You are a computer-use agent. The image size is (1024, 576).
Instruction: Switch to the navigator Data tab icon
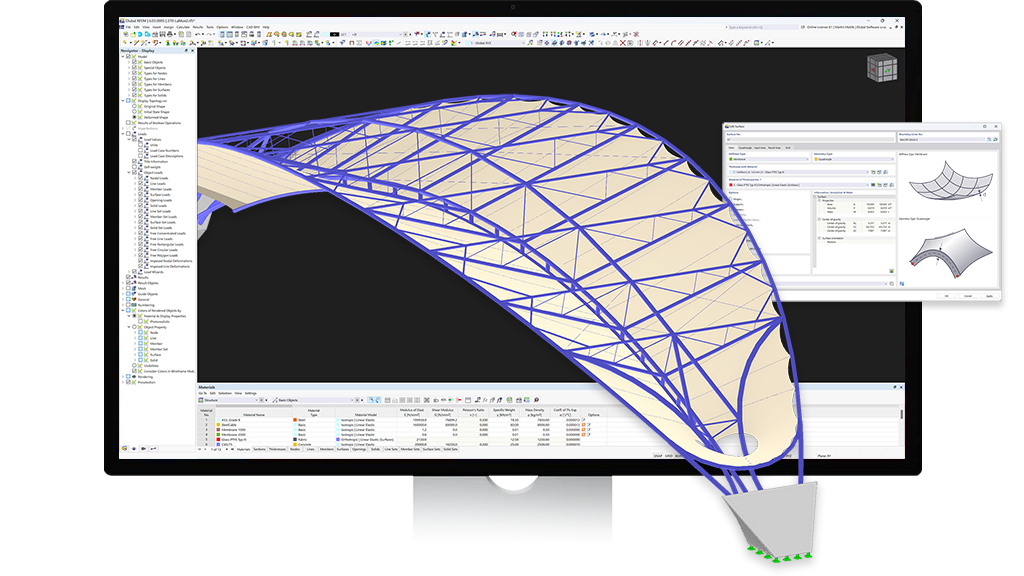click(124, 449)
